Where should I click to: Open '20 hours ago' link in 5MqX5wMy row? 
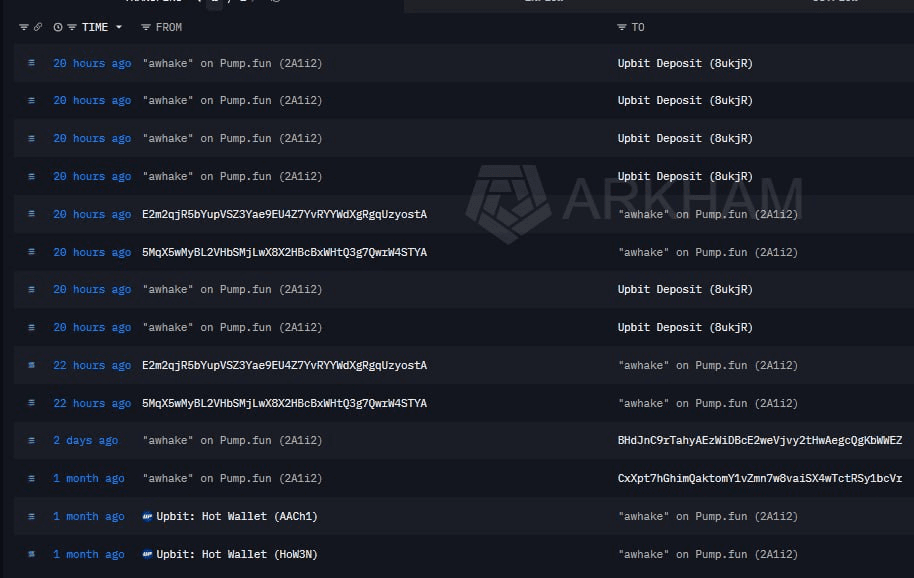92,252
